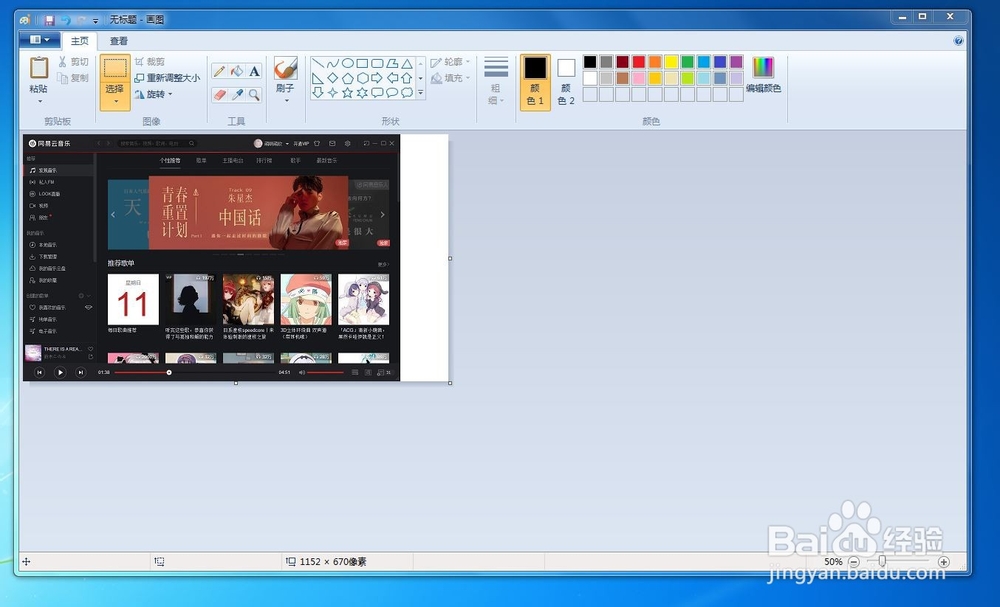Open the Fill (填充) dropdown

tap(450, 78)
